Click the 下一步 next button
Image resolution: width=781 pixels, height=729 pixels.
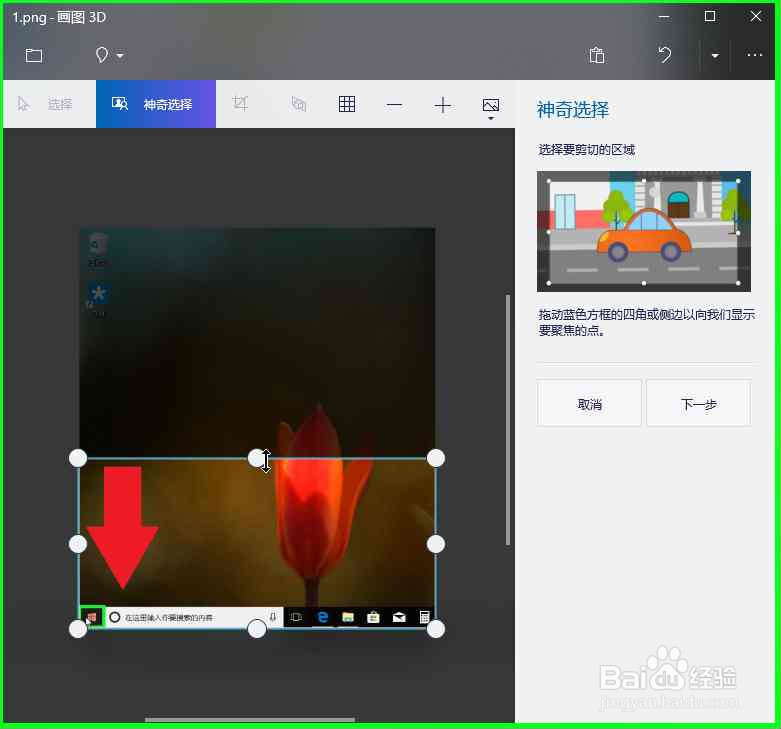tap(698, 404)
